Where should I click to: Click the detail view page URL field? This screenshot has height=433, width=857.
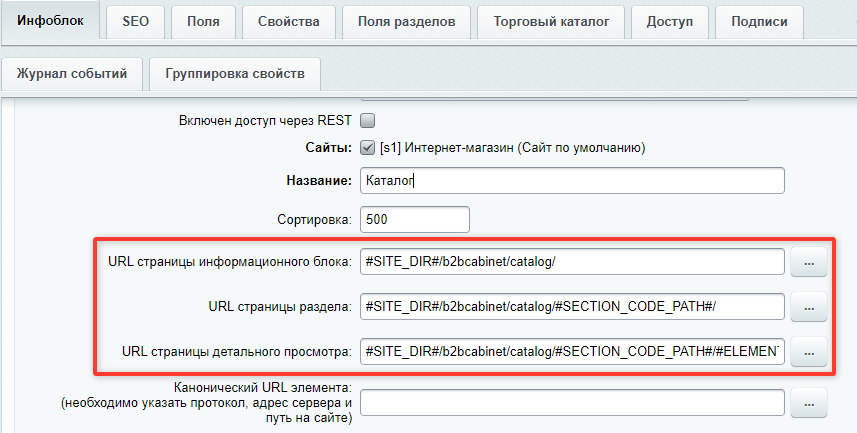tap(572, 351)
